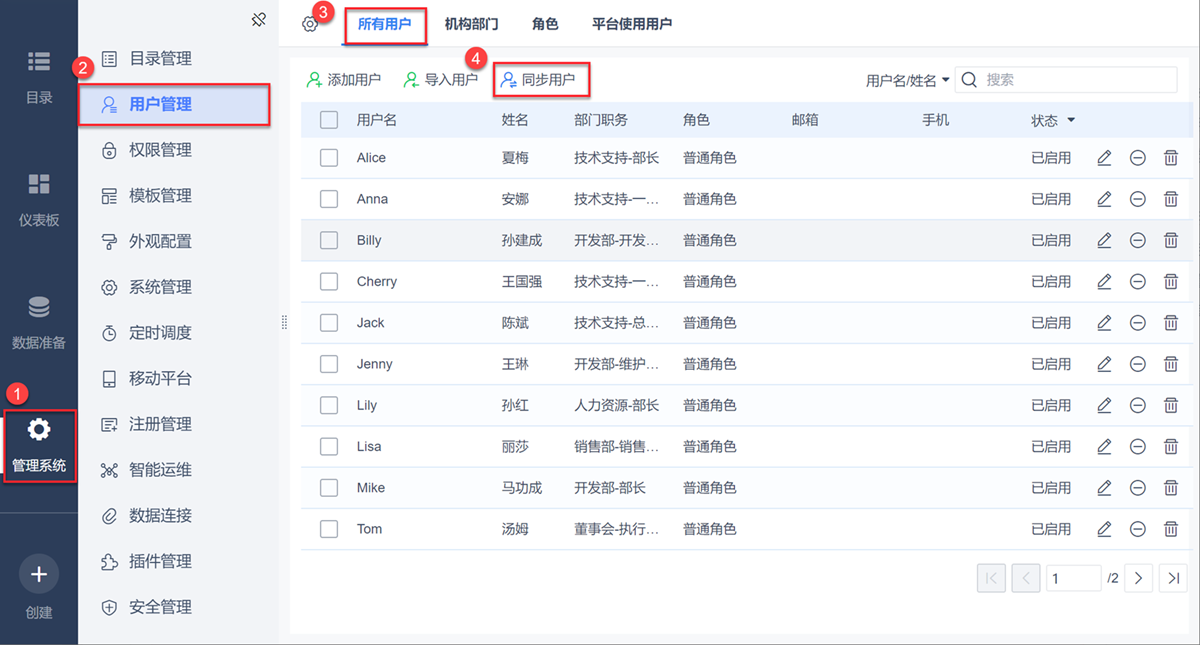Click the 搜索 search input field

[x=1076, y=80]
